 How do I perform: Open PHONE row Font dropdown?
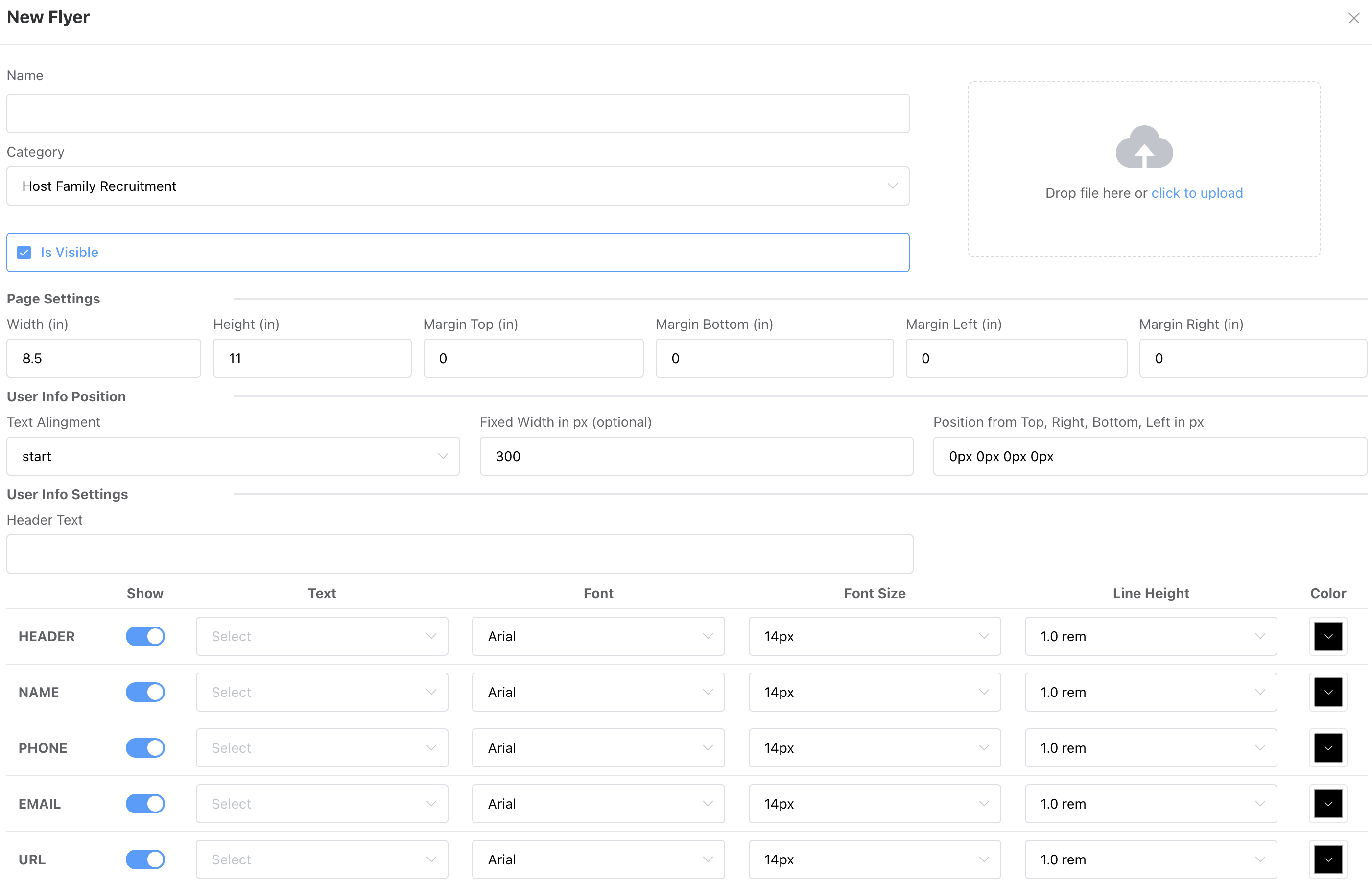tap(598, 748)
